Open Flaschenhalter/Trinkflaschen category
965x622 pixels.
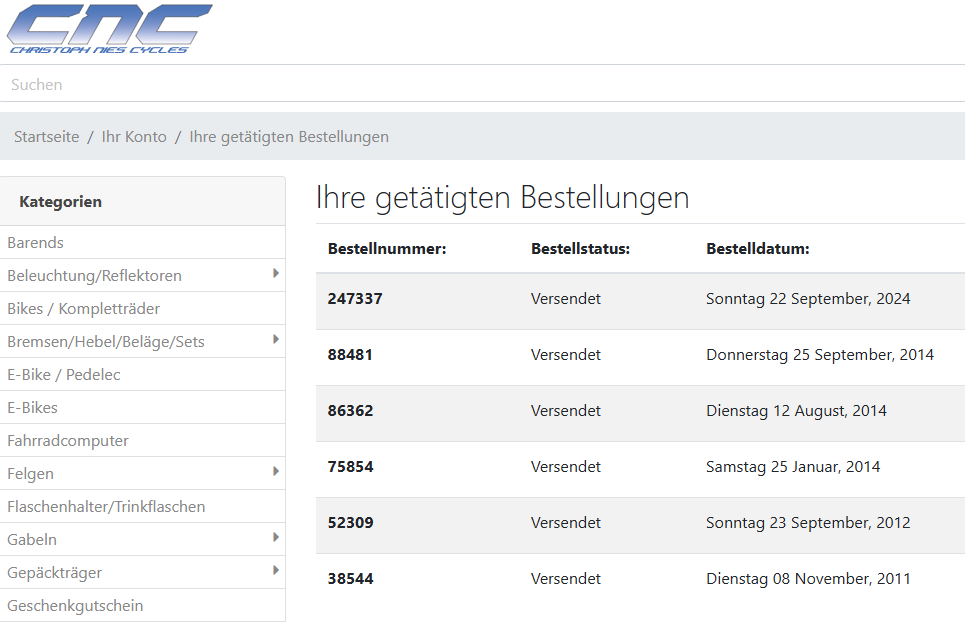tap(106, 507)
